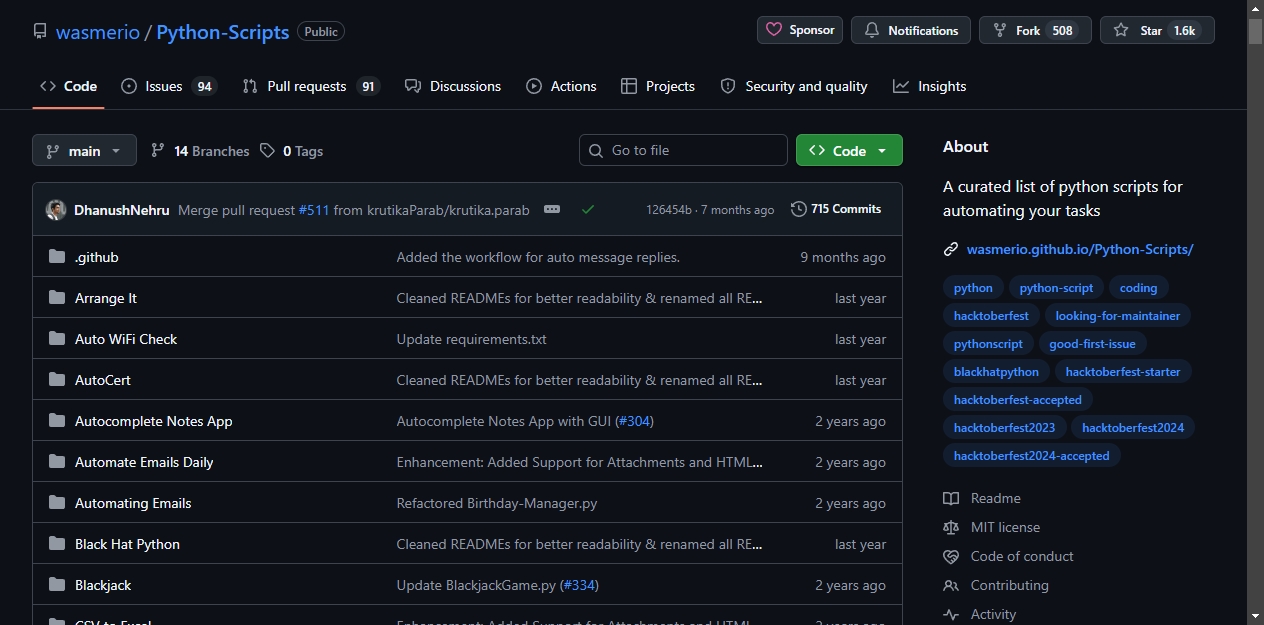The width and height of the screenshot is (1264, 625).
Task: Click the folder icon beside Blackjack
Action: pos(57,585)
